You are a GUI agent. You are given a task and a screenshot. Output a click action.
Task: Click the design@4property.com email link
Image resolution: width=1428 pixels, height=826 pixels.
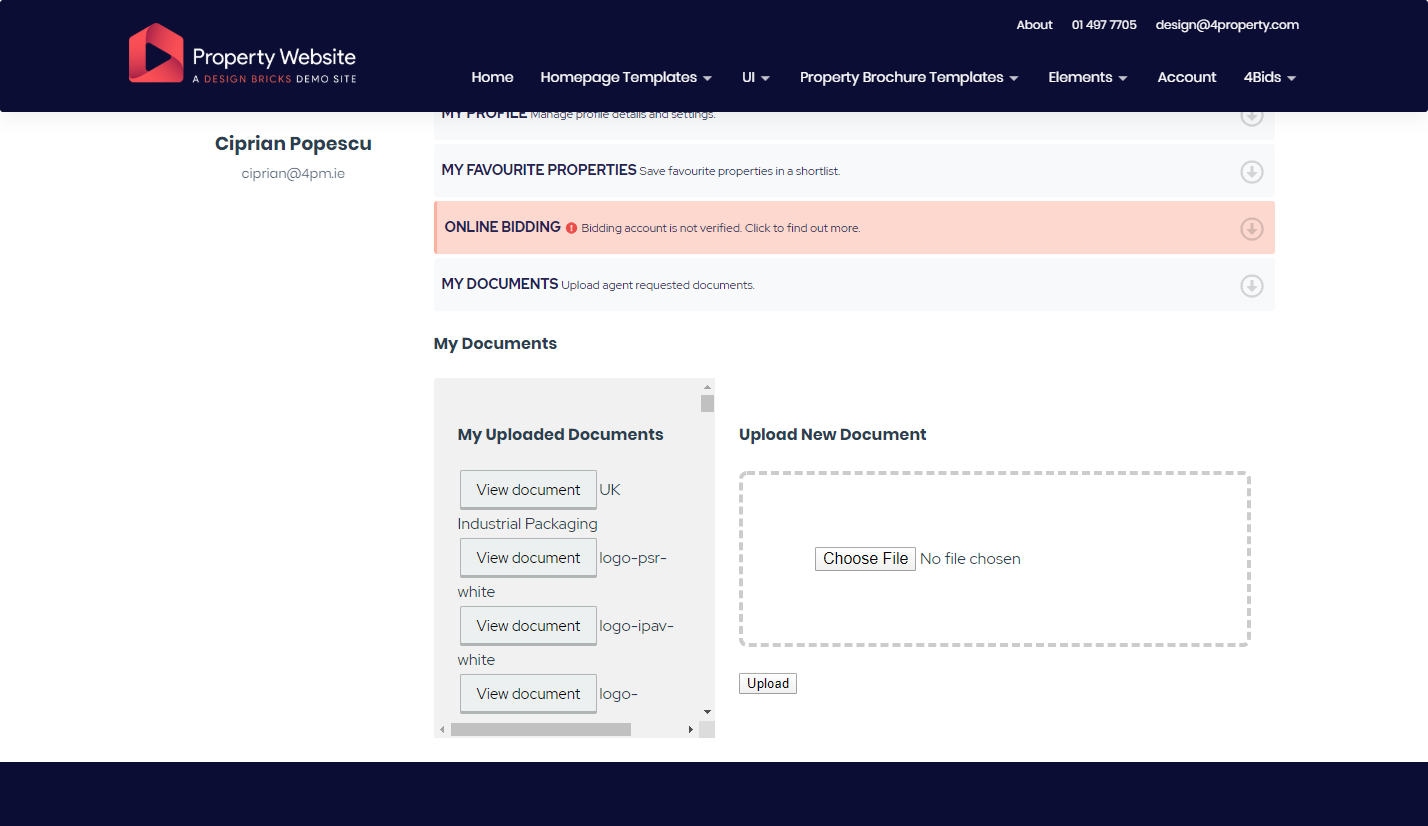point(1227,25)
